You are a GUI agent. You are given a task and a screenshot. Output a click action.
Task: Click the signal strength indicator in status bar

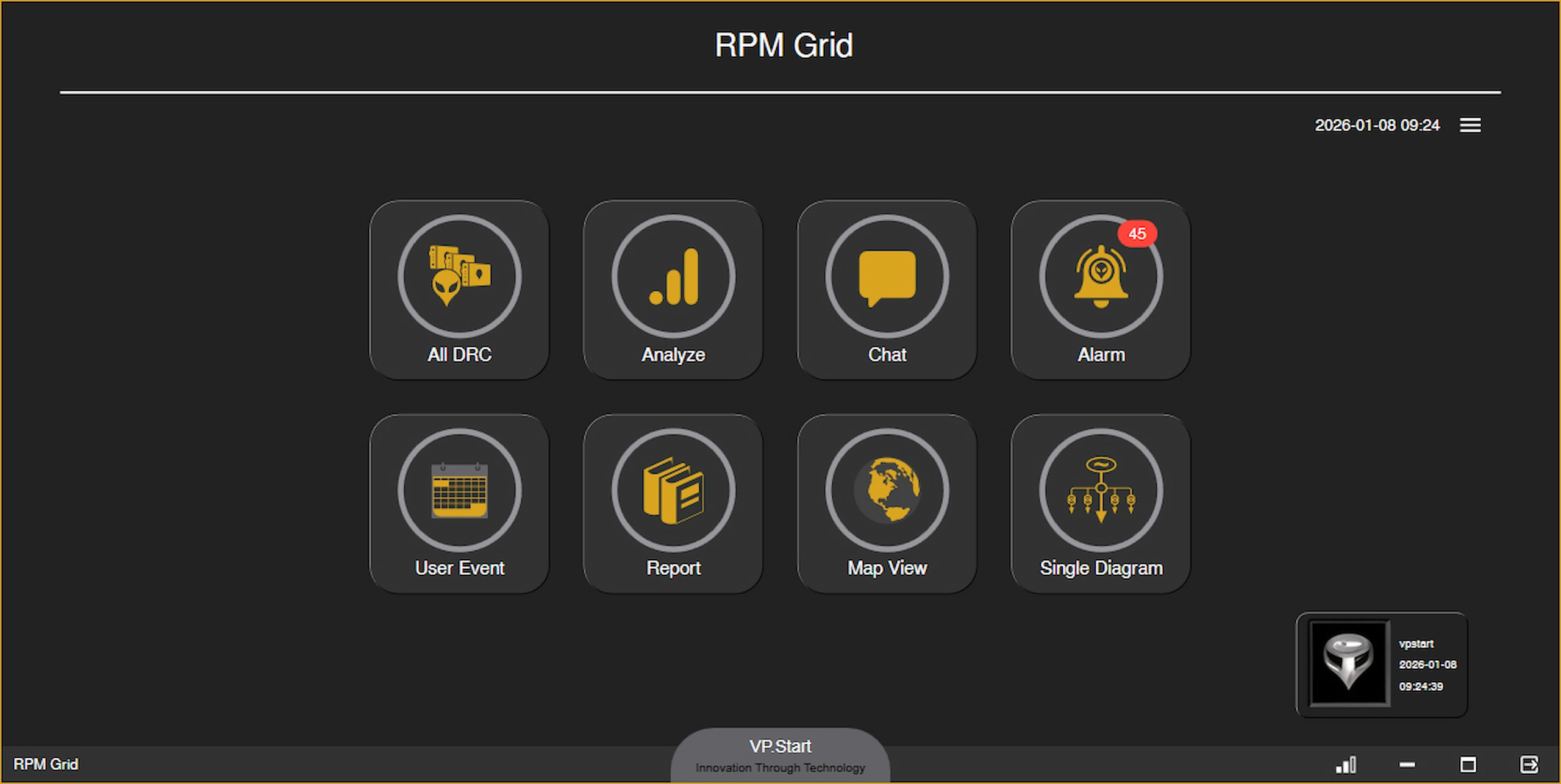[x=1346, y=764]
